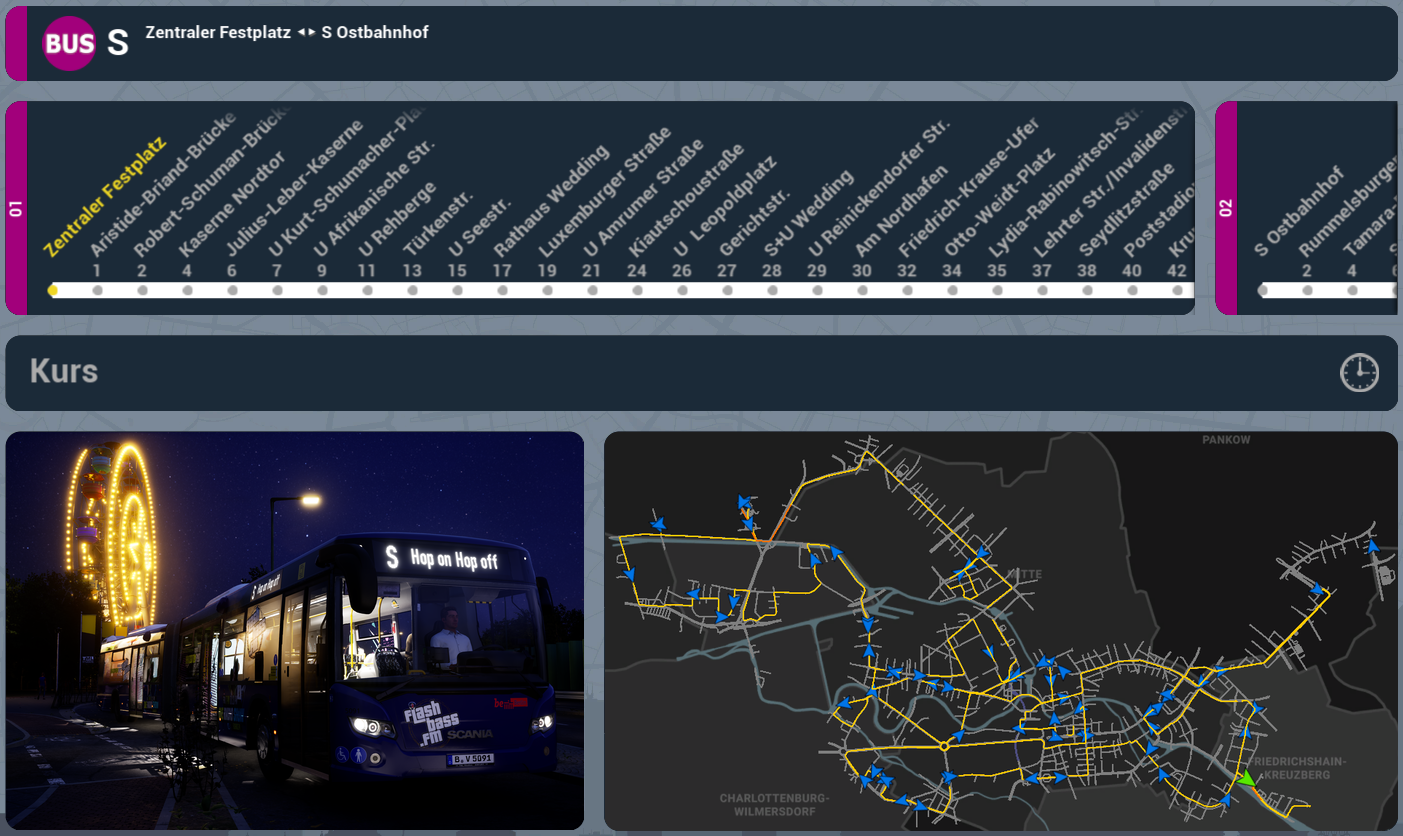Image resolution: width=1403 pixels, height=836 pixels.
Task: Click the Gerichtstr. stop label
Action: coord(753,222)
